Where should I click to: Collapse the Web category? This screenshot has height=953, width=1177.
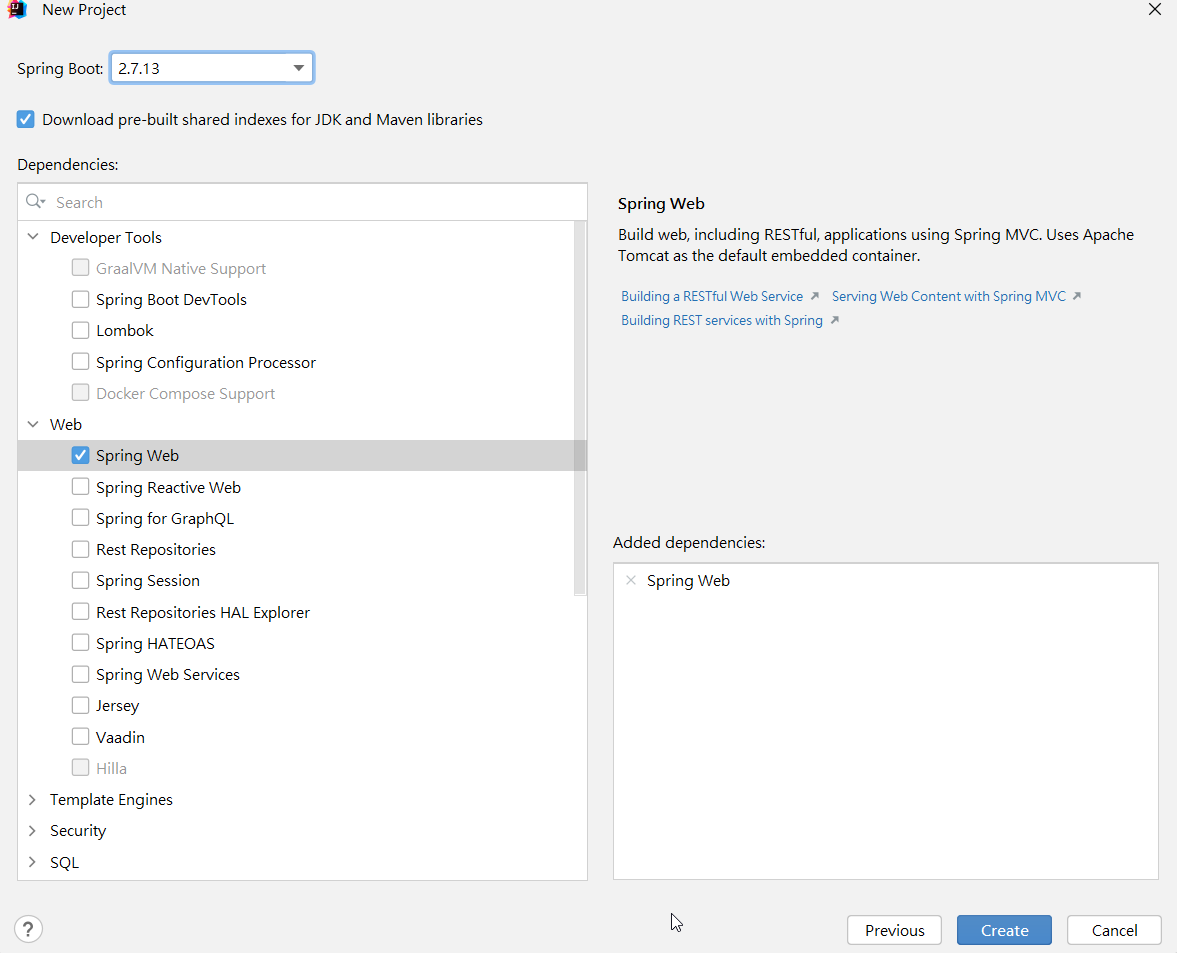click(33, 424)
